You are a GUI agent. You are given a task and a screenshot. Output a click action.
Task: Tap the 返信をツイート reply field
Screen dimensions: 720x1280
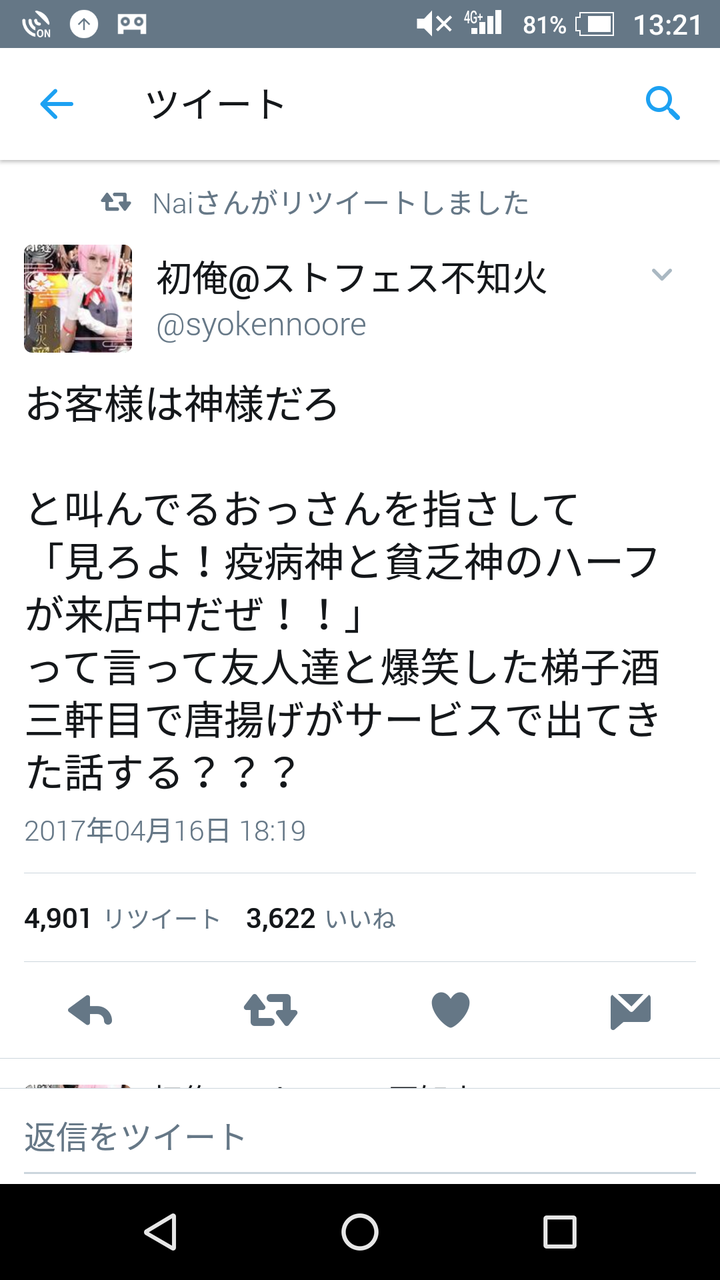click(x=360, y=1137)
